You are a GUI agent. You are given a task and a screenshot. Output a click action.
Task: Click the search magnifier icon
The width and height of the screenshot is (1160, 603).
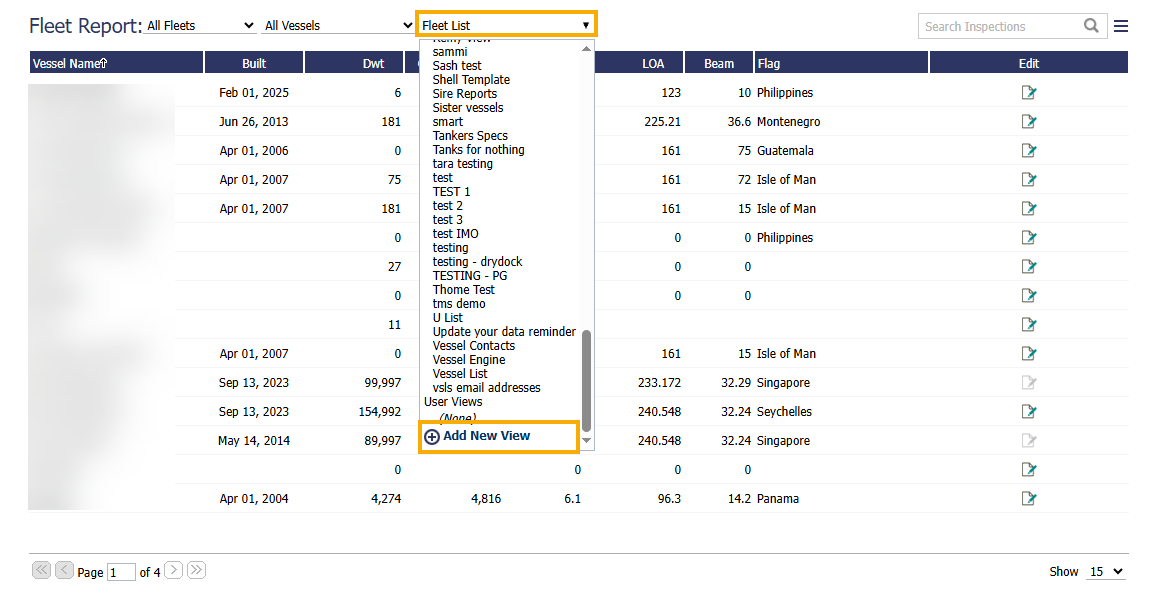tap(1091, 26)
